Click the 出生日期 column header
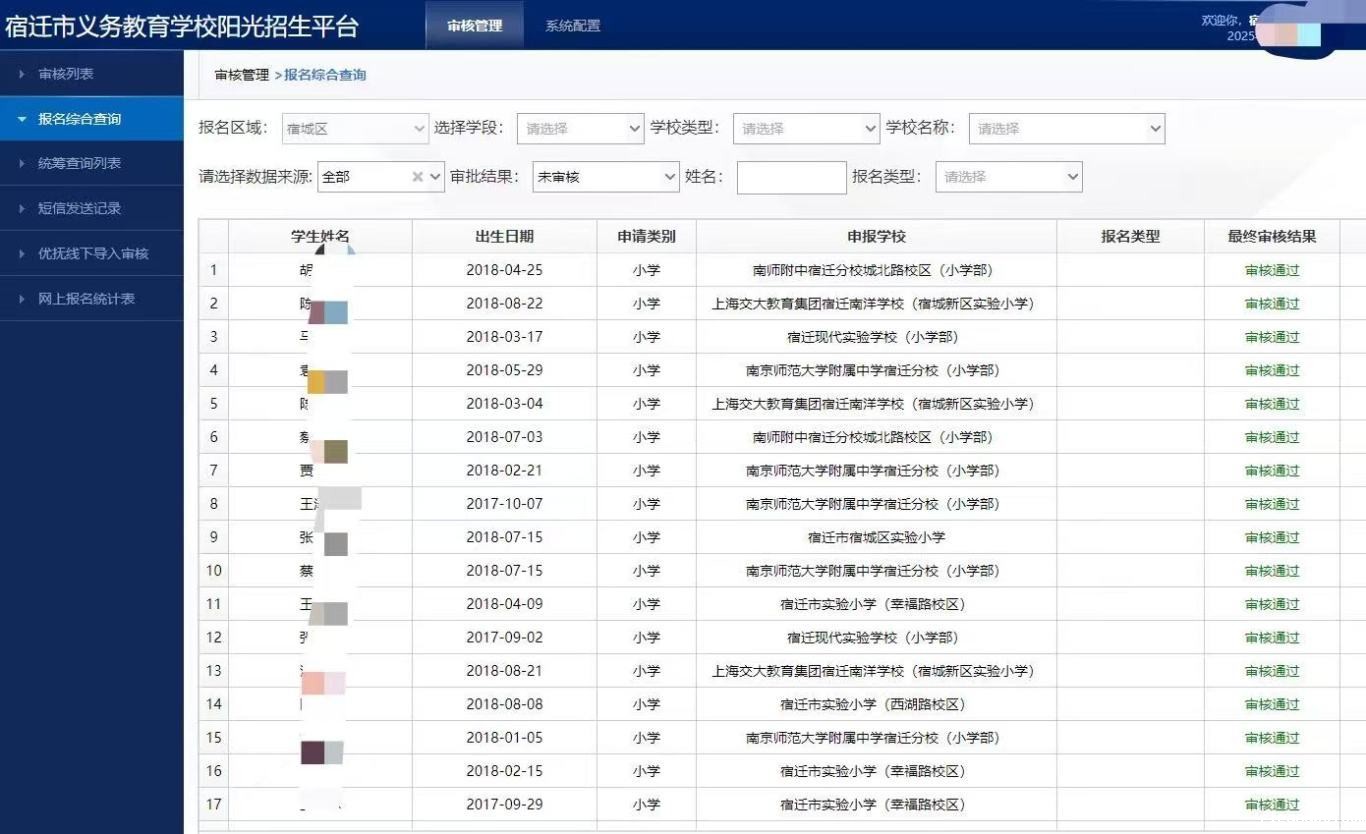Screen dimensions: 1366x834 tap(504, 236)
